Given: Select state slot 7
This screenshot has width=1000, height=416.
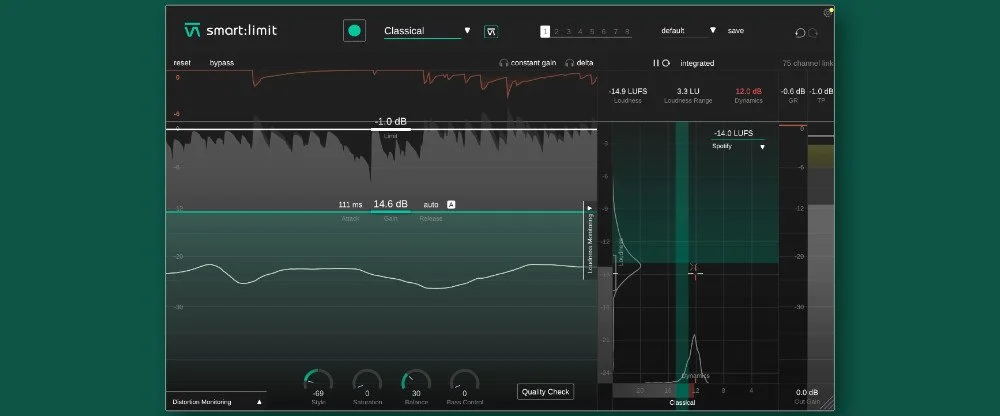Looking at the screenshot, I should pyautogui.click(x=615, y=31).
